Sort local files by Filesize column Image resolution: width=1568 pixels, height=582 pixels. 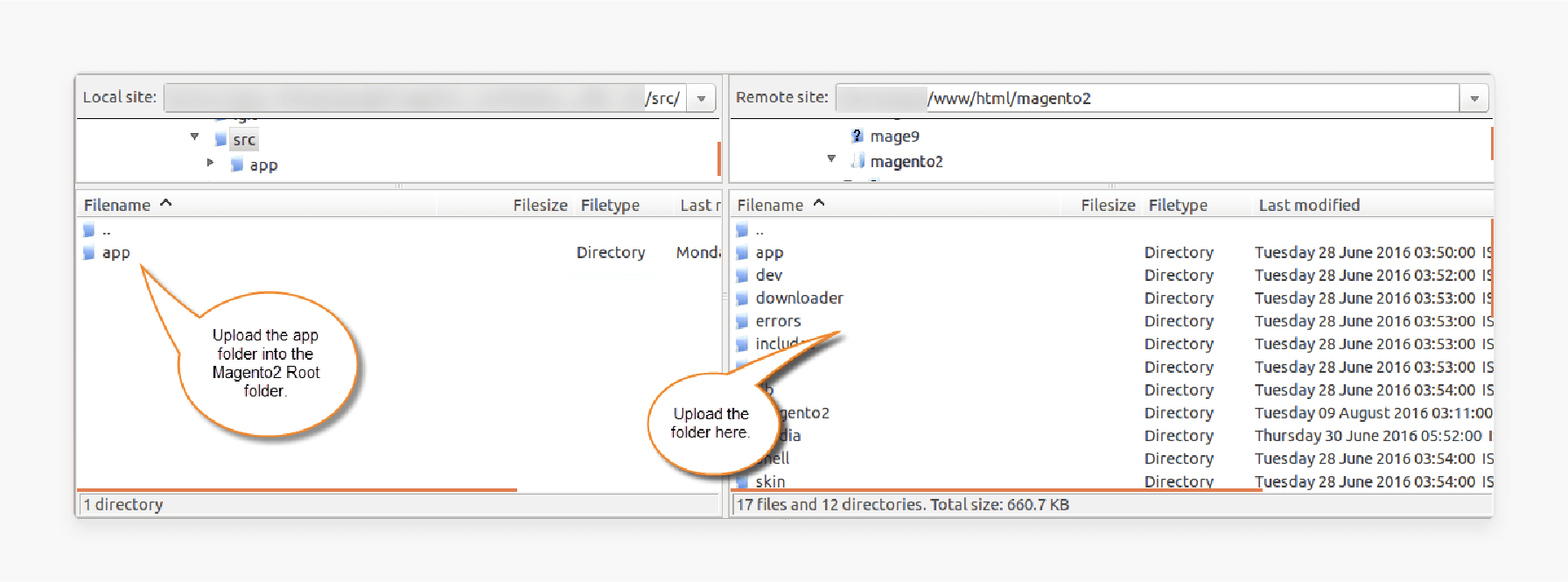coord(540,205)
